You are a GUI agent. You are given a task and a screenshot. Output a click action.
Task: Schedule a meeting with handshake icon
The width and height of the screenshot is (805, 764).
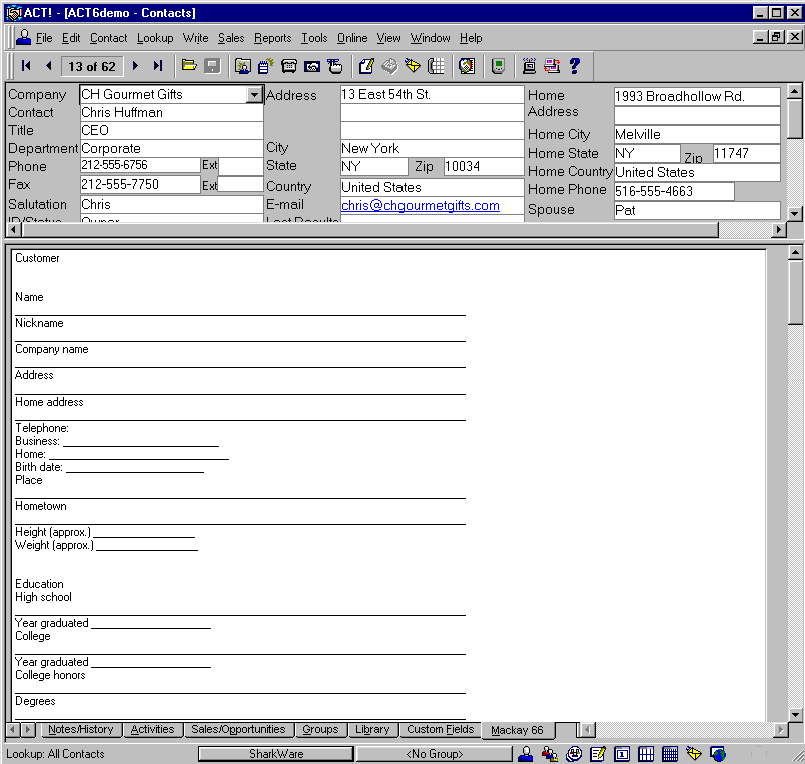(312, 66)
